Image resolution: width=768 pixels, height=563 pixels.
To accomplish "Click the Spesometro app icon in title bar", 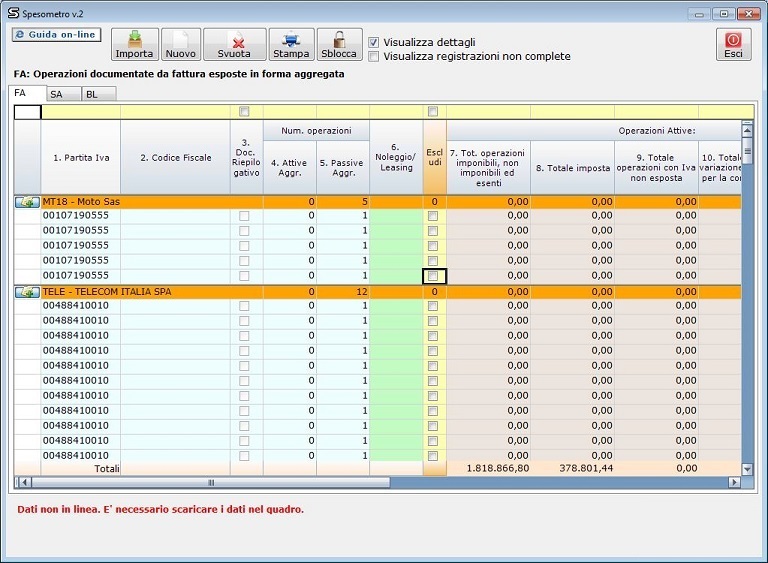I will (13, 13).
